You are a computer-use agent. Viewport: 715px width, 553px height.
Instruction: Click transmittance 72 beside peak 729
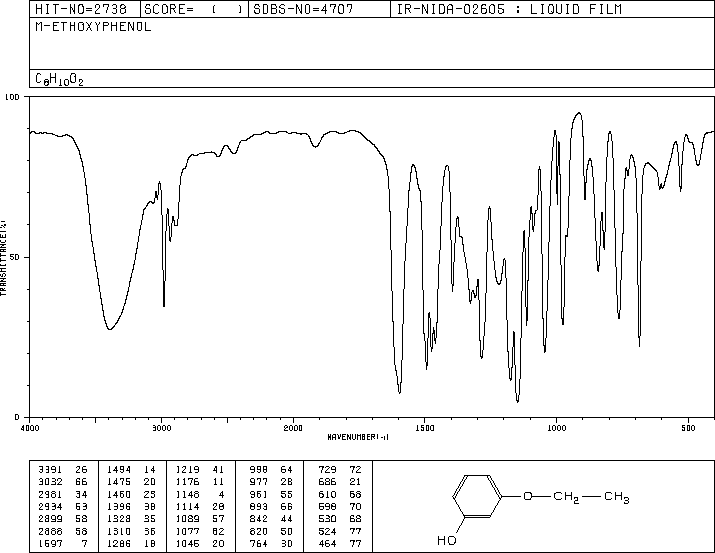[355, 469]
